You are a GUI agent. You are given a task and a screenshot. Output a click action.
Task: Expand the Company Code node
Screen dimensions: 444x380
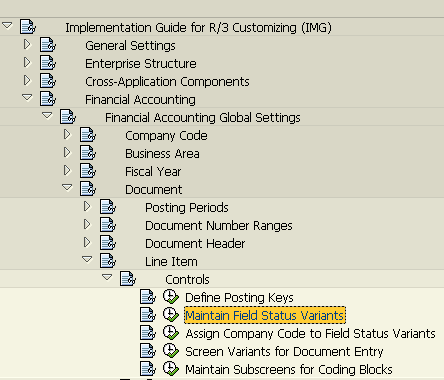pyautogui.click(x=67, y=134)
